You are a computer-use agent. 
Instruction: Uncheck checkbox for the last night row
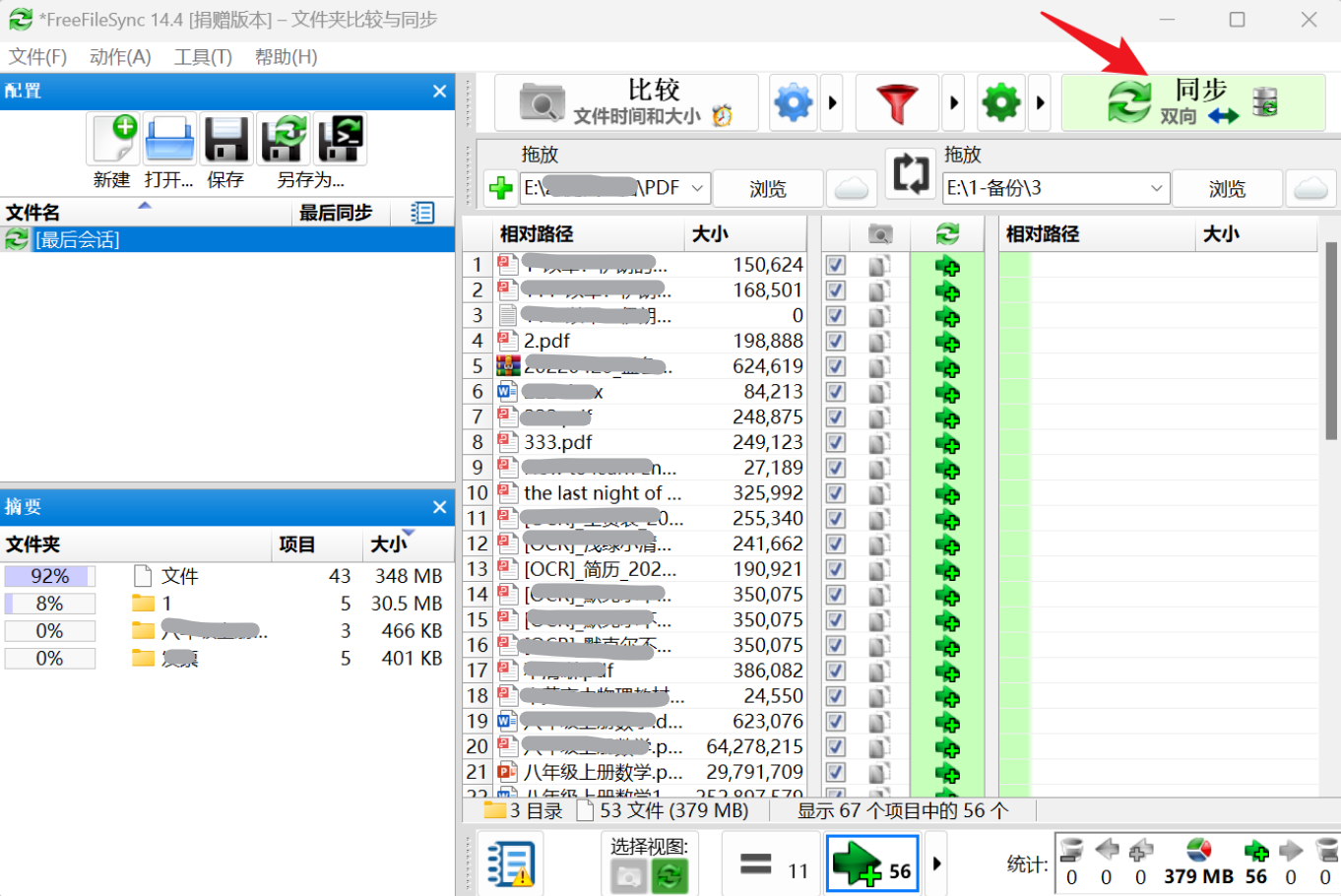coord(836,493)
